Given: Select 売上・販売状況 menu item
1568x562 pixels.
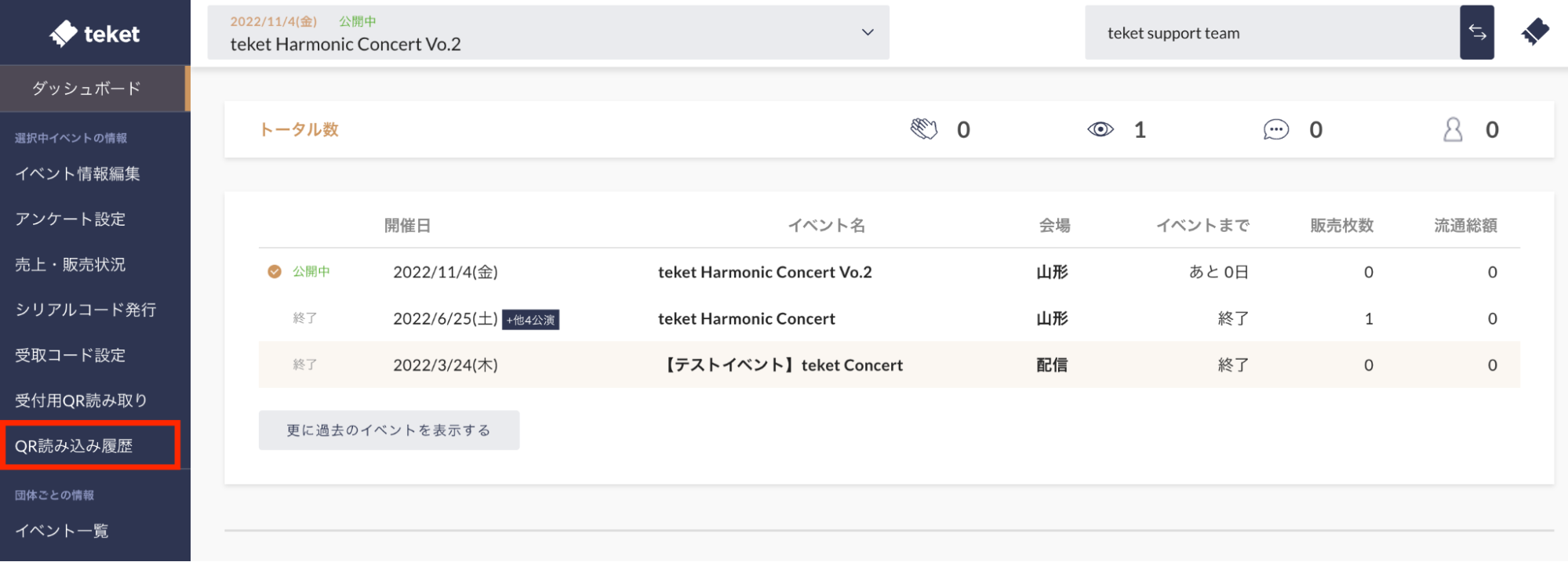Looking at the screenshot, I should click(x=71, y=265).
